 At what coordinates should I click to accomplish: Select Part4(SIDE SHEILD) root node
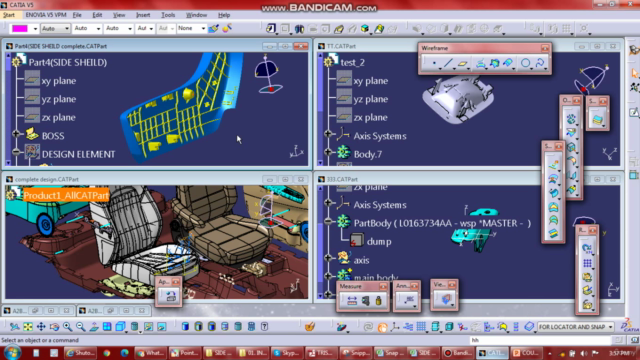67,62
